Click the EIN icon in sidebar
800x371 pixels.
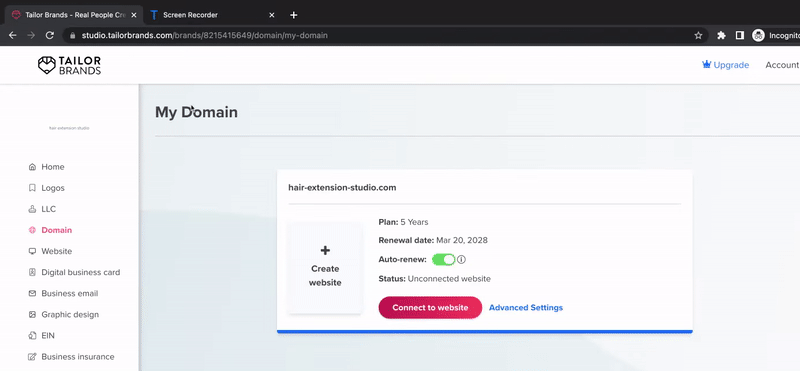33,336
